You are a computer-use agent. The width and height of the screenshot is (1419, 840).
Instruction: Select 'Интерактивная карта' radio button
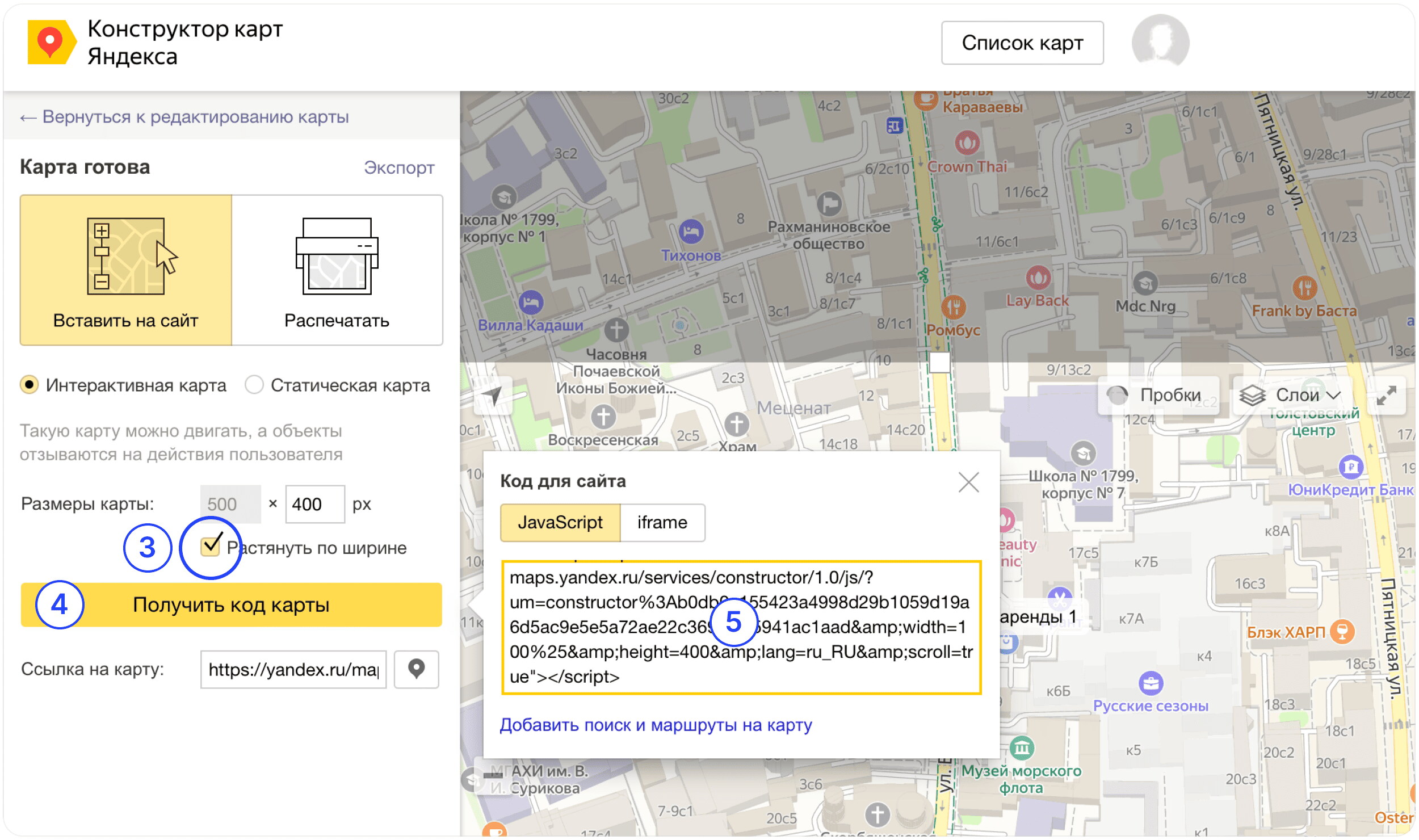(x=29, y=385)
